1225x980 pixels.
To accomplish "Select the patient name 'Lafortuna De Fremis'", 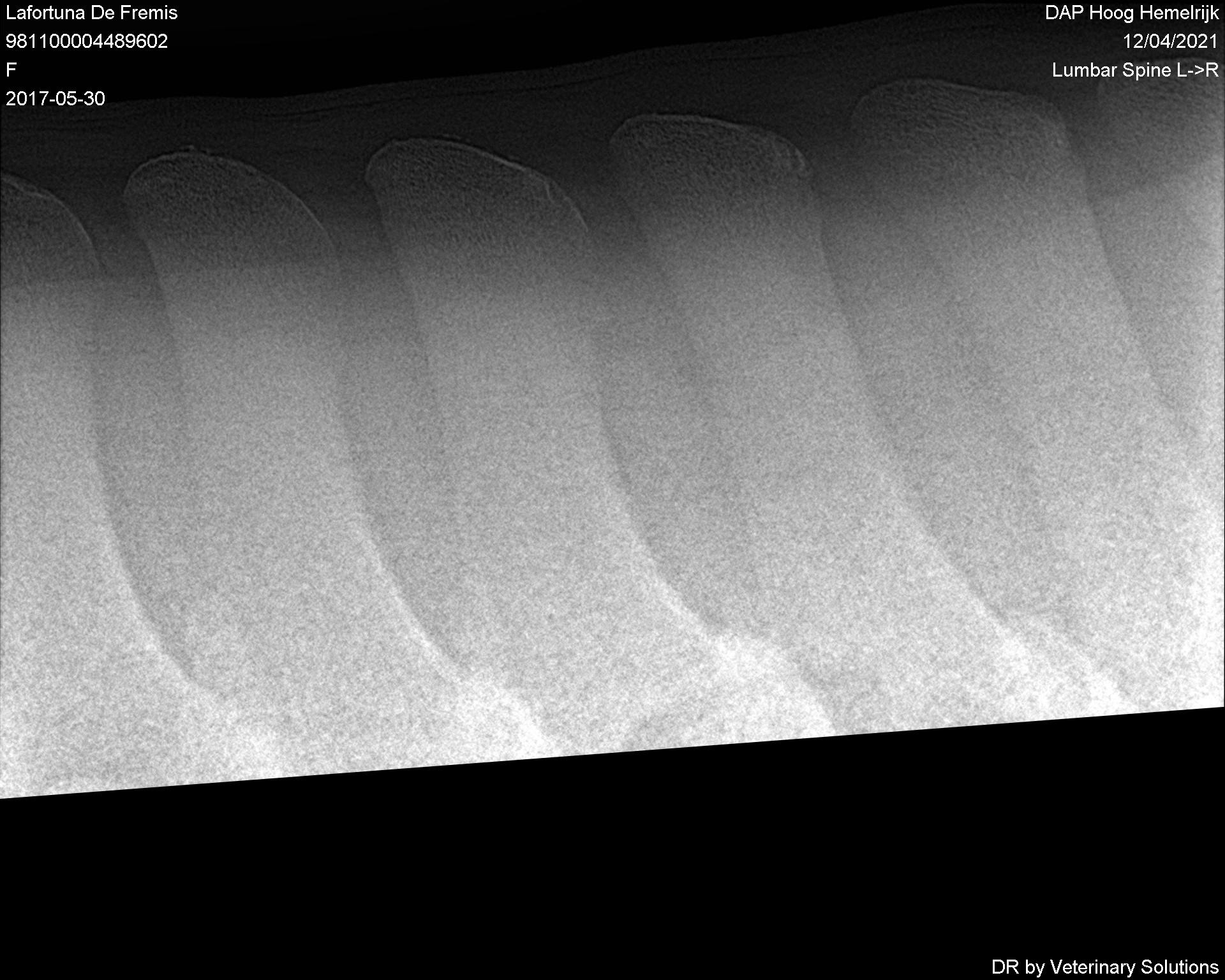I will (x=92, y=13).
